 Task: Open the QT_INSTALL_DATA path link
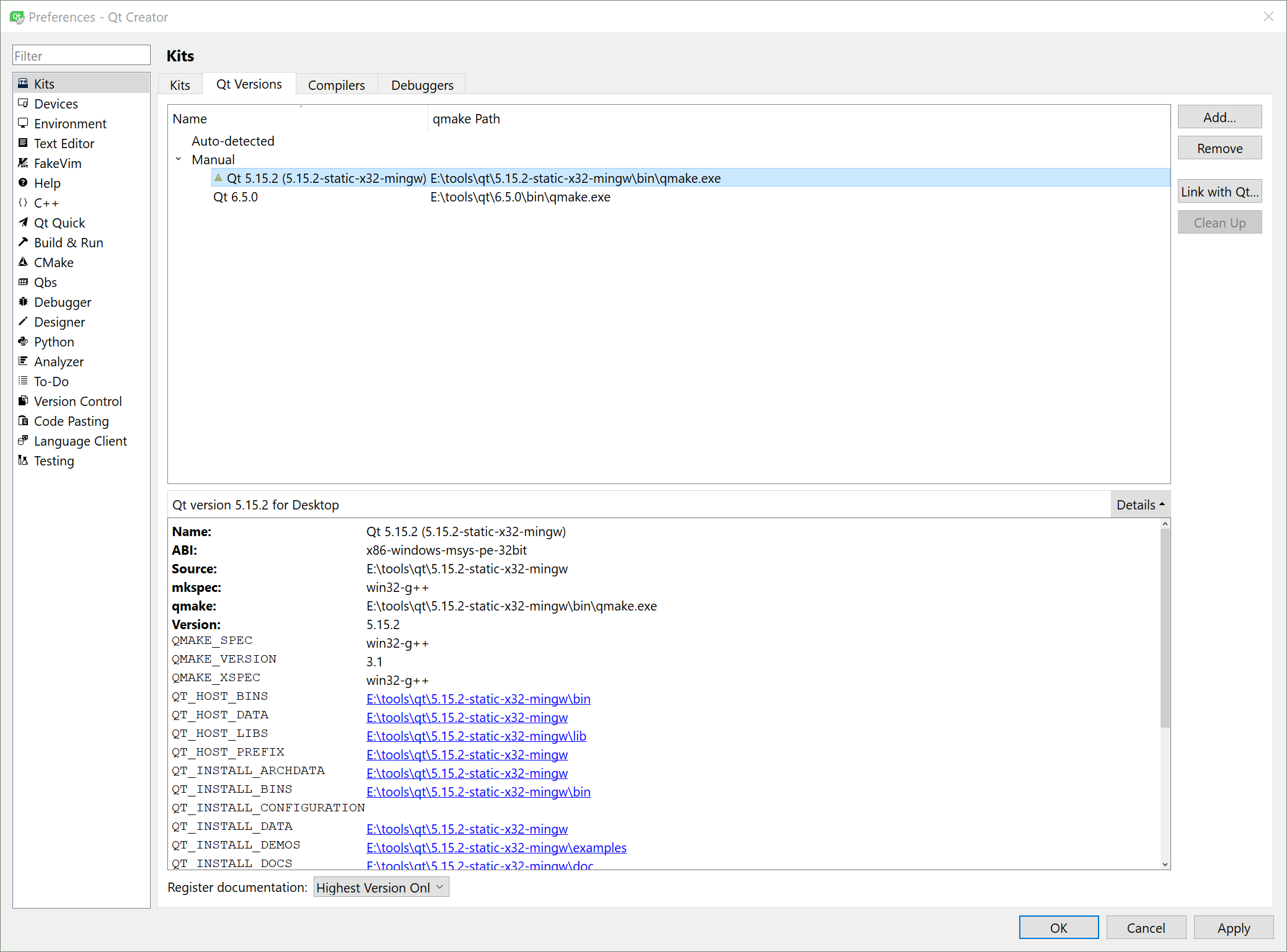[467, 829]
